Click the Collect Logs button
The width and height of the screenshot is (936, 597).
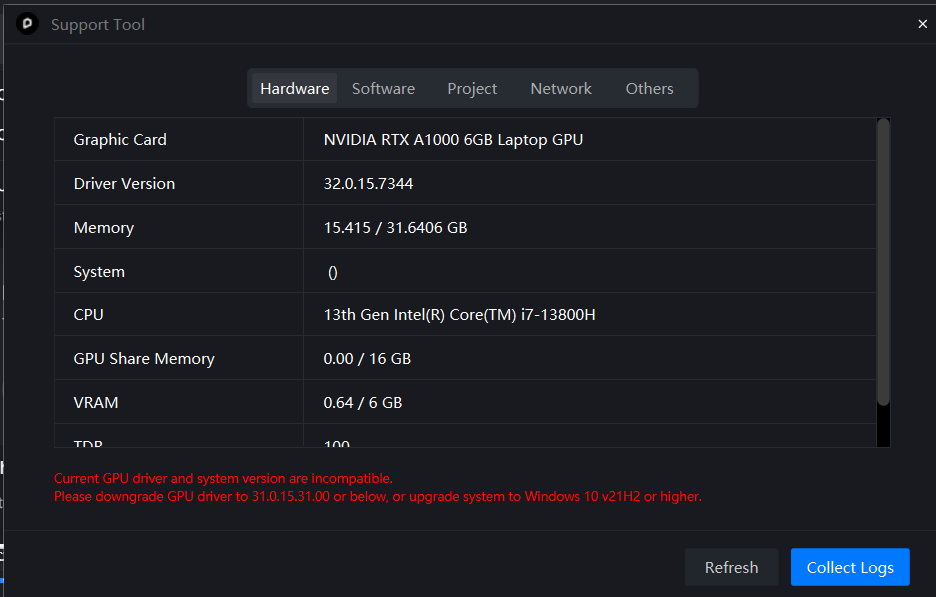(850, 567)
